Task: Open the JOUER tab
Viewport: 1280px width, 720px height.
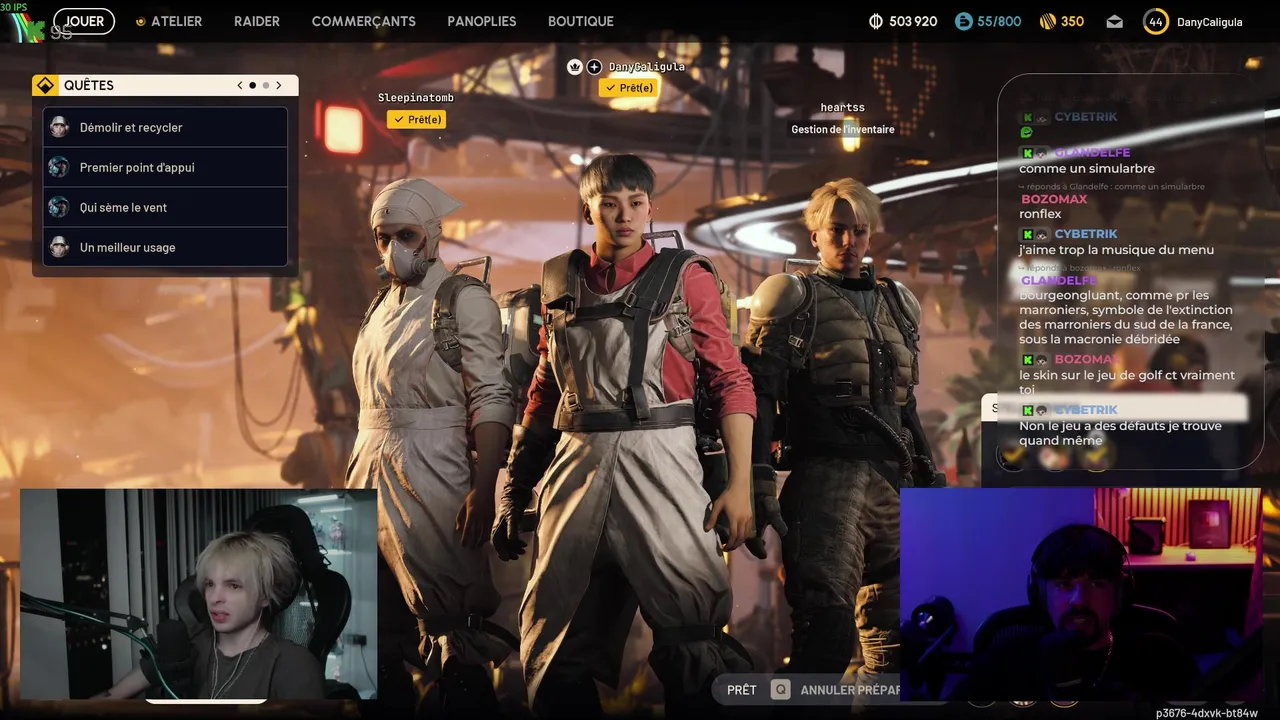Action: pyautogui.click(x=84, y=21)
